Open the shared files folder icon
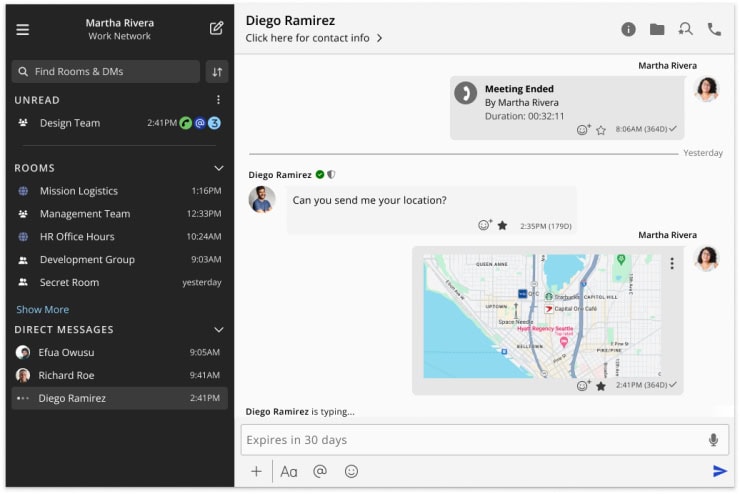This screenshot has height=494, width=740. click(x=657, y=29)
